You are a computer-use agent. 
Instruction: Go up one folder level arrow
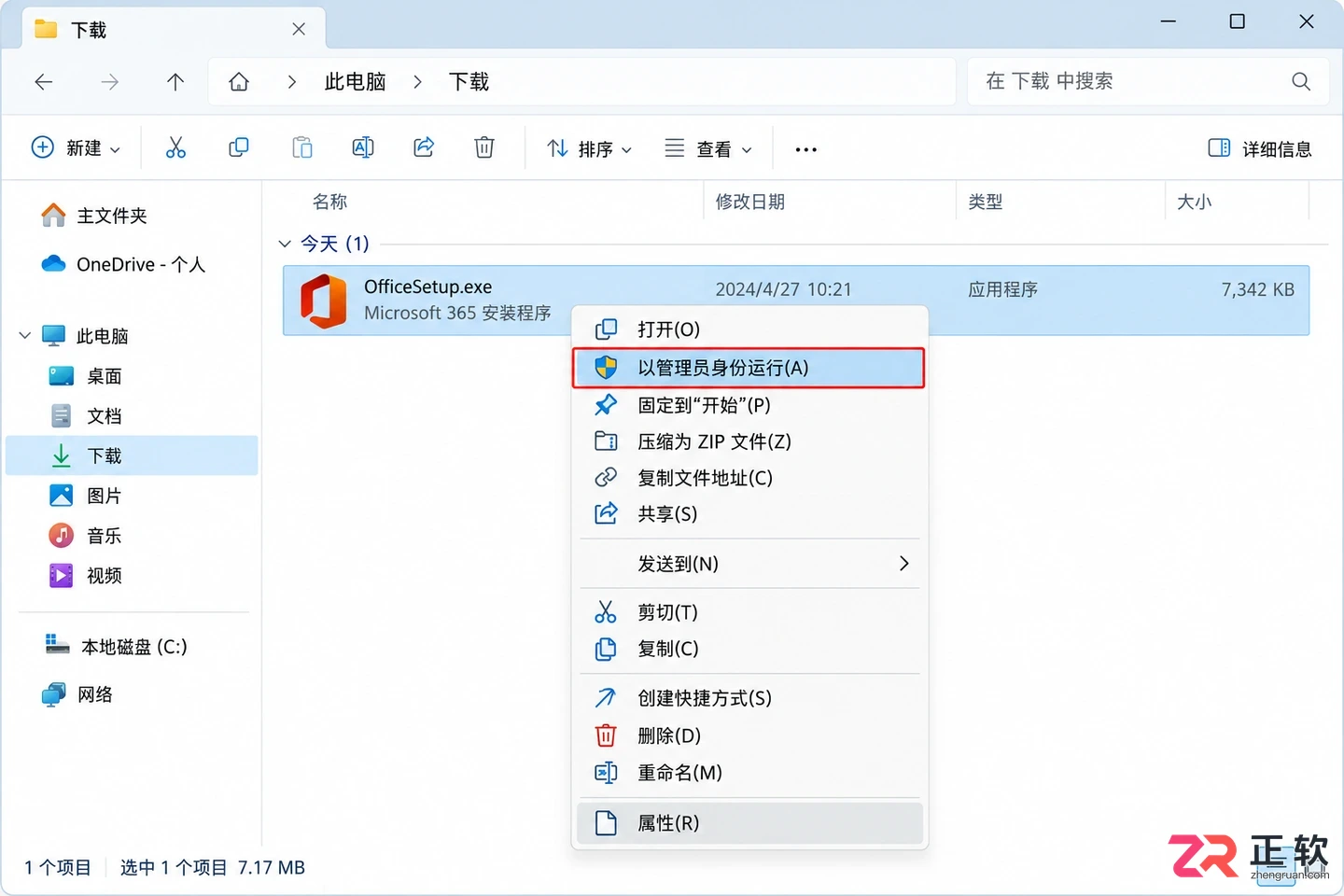tap(175, 82)
